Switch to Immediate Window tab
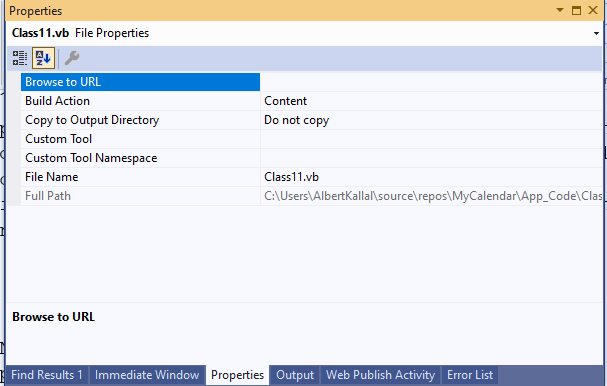The height and width of the screenshot is (386, 607). pos(147,375)
